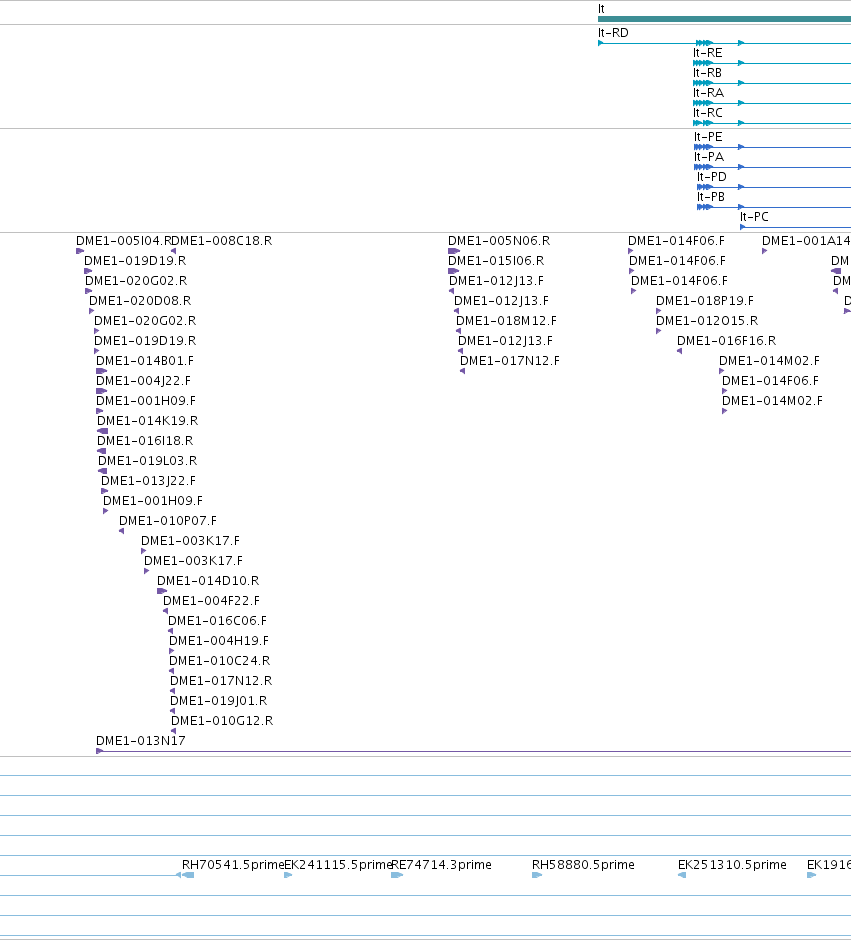Select the RH58880.5prime EST label
Image resolution: width=851 pixels, height=940 pixels.
click(x=583, y=864)
